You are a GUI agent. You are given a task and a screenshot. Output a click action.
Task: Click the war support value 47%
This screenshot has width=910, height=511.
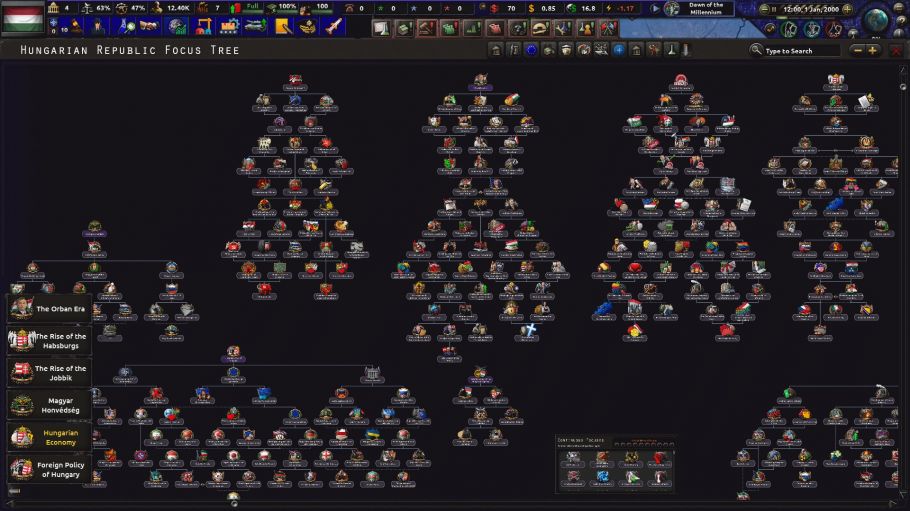[138, 8]
